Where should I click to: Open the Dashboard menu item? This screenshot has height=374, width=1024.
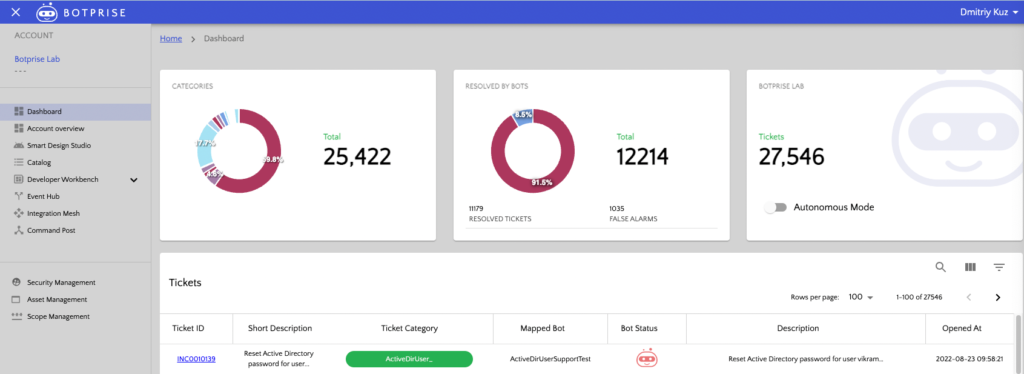pyautogui.click(x=75, y=112)
